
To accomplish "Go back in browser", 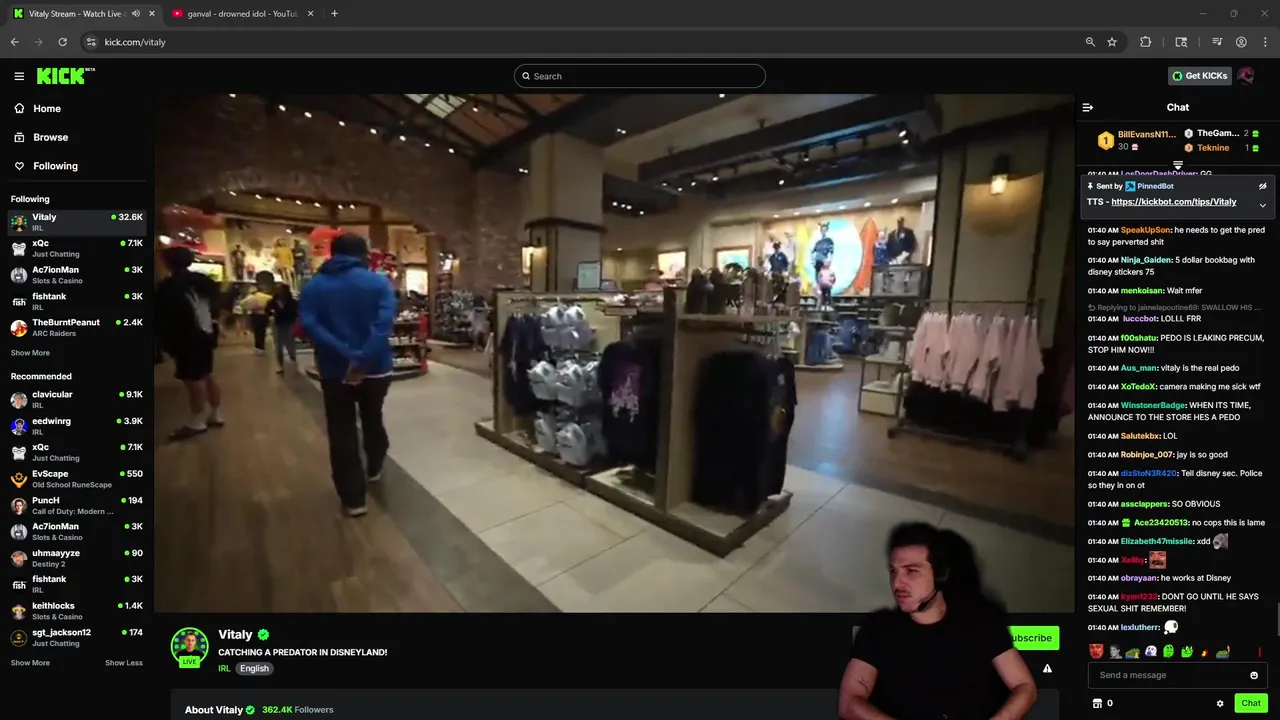I will point(15,42).
